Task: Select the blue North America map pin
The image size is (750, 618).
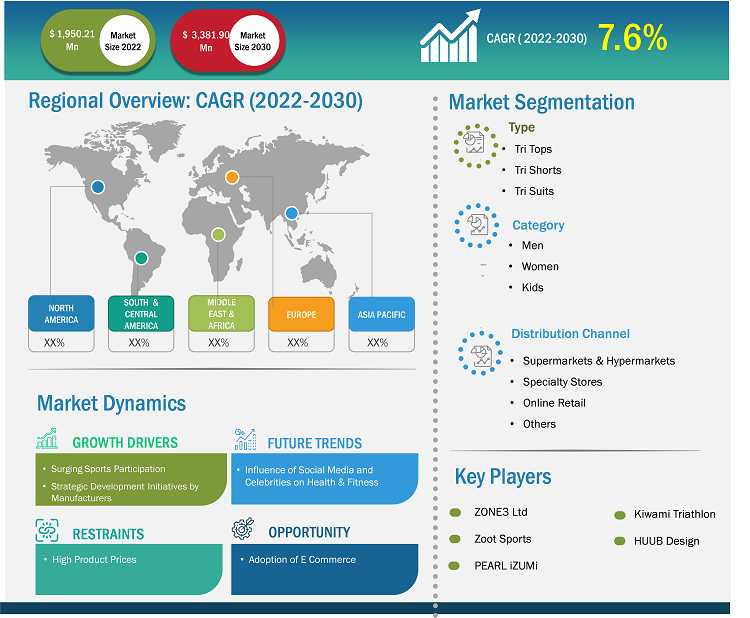Action: [98, 186]
